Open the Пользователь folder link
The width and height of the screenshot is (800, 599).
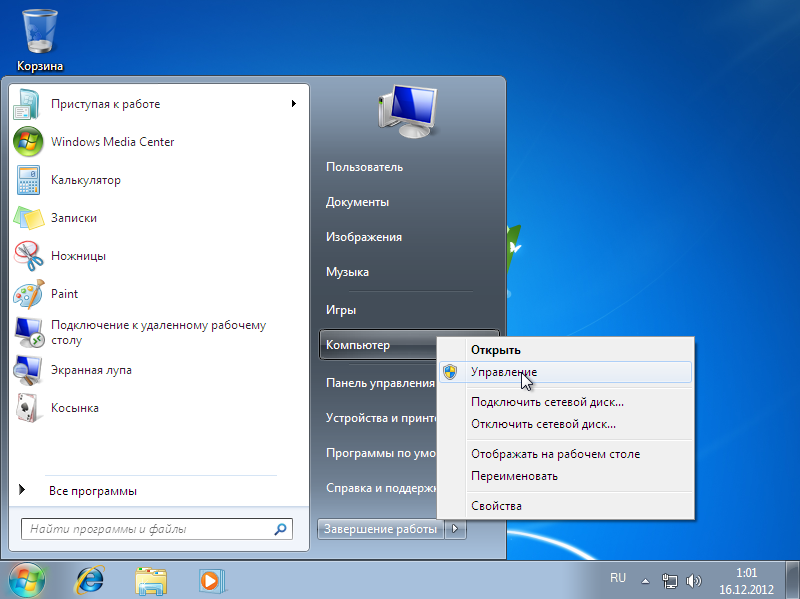click(364, 167)
